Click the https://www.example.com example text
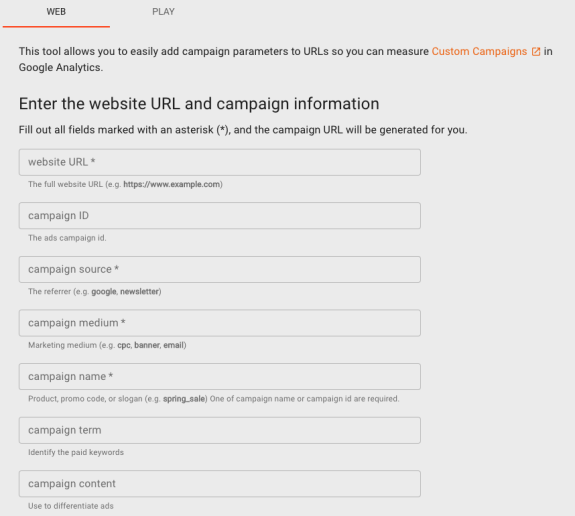 click(172, 184)
